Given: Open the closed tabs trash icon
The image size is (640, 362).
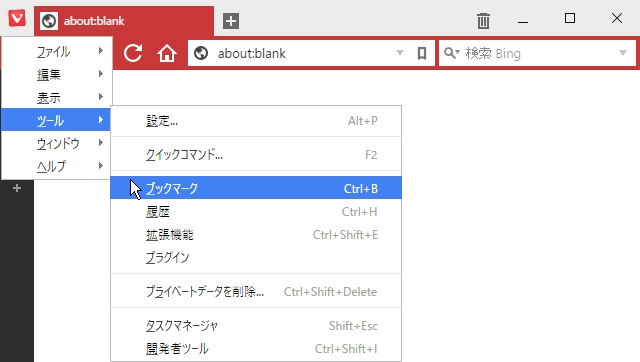Looking at the screenshot, I should click(483, 20).
